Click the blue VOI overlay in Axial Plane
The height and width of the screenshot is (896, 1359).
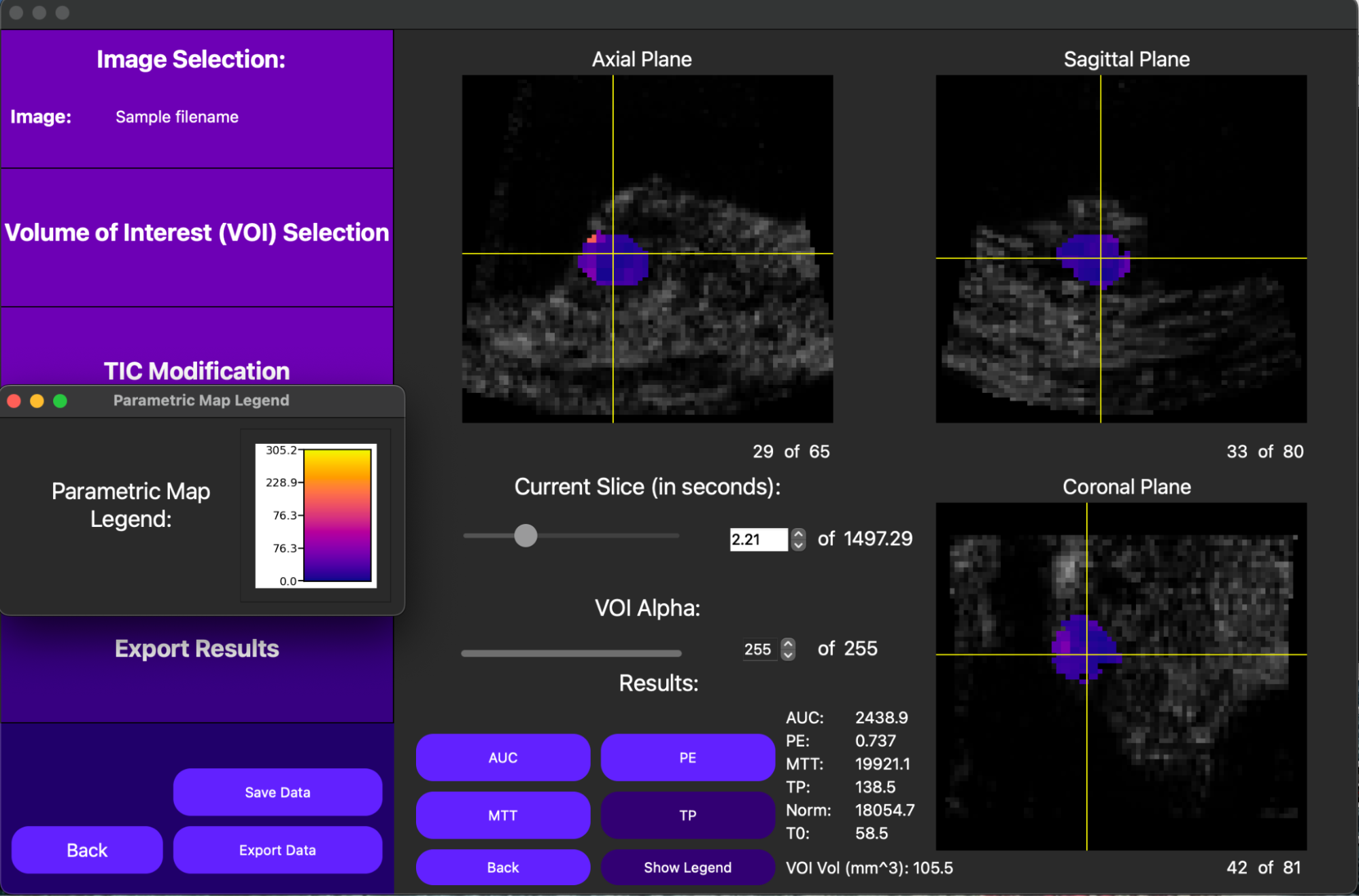(x=614, y=260)
